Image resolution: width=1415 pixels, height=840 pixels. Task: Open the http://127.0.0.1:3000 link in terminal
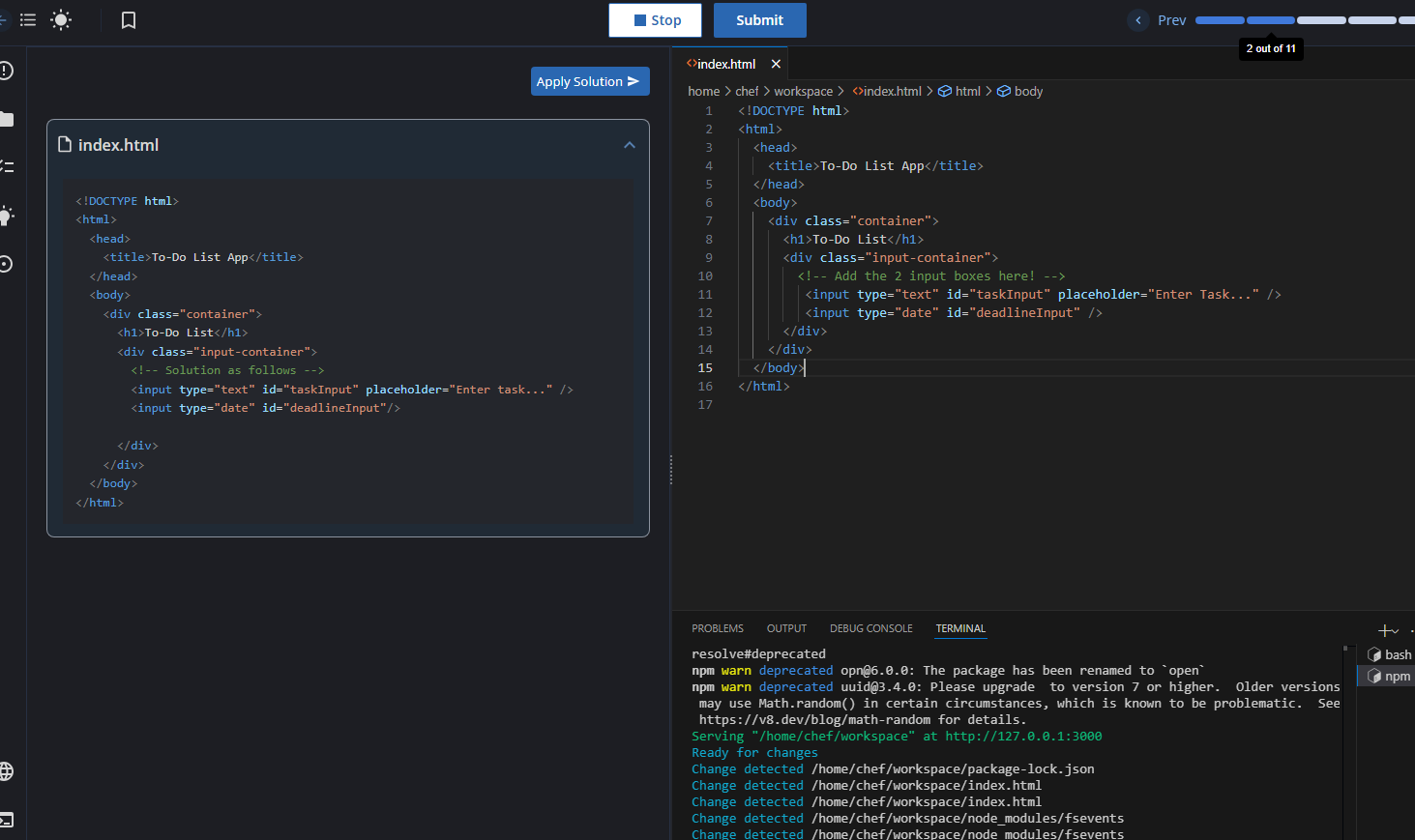click(1023, 736)
